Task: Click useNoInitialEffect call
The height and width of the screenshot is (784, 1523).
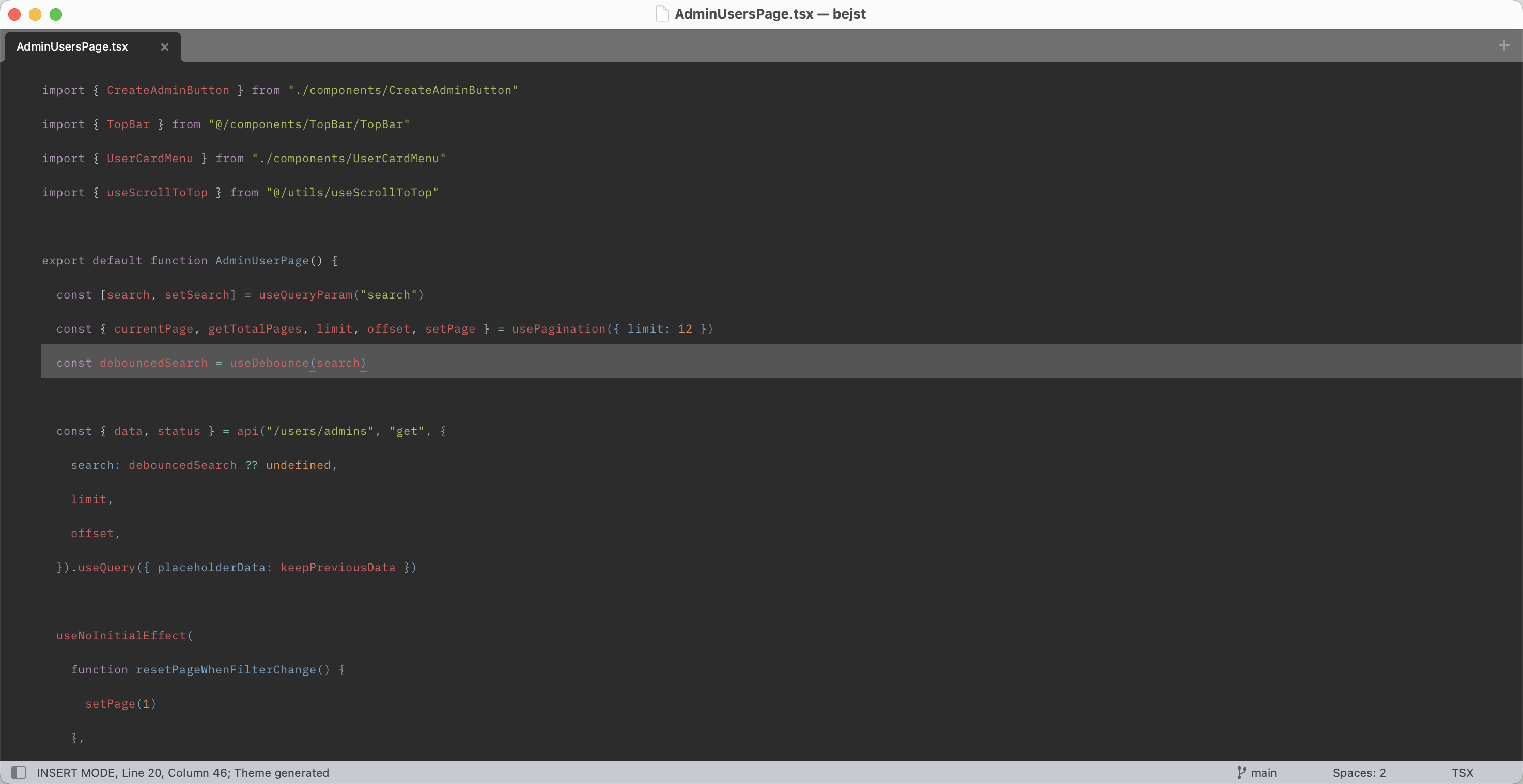Action: [x=121, y=636]
